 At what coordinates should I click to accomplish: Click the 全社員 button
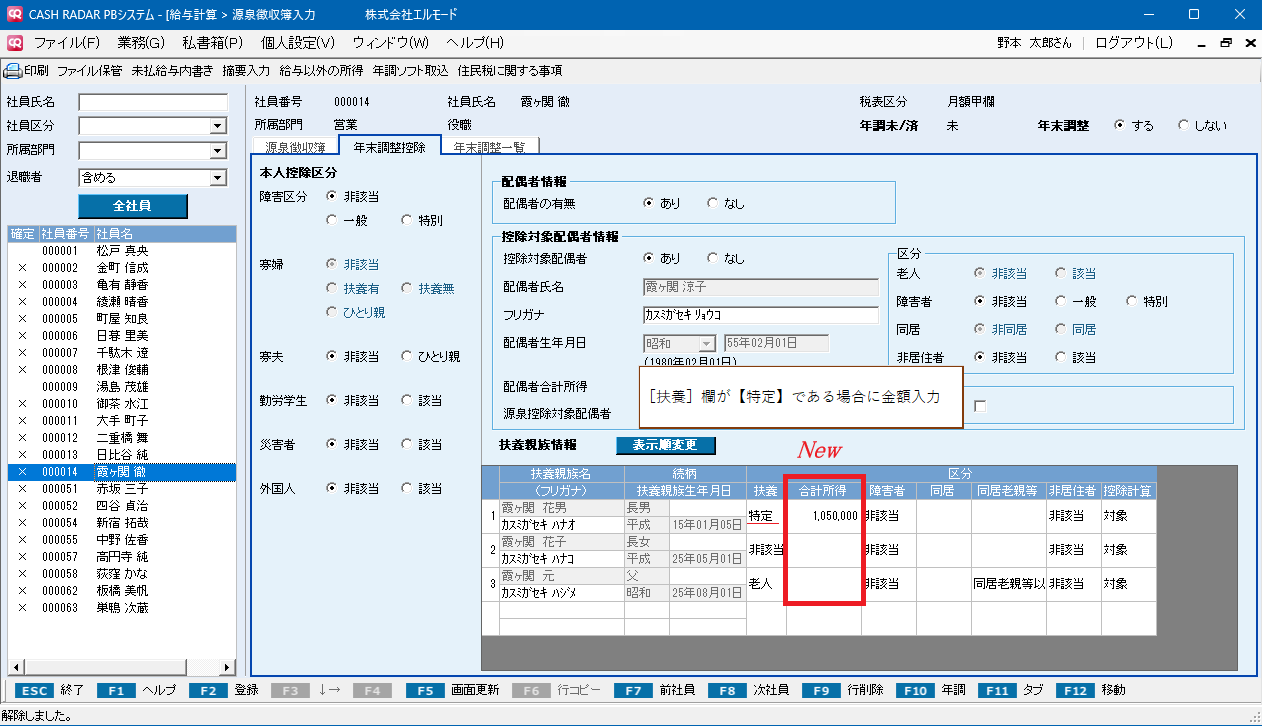point(132,205)
